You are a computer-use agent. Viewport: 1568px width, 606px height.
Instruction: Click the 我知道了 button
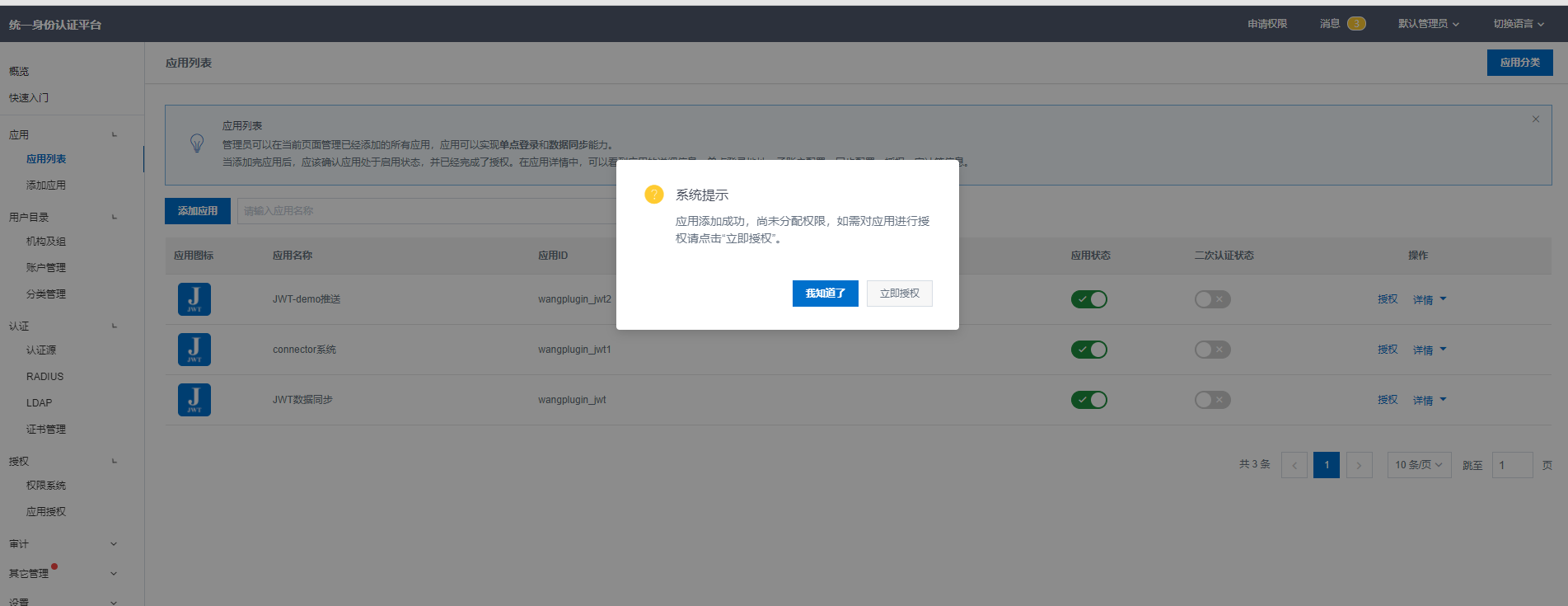[825, 294]
